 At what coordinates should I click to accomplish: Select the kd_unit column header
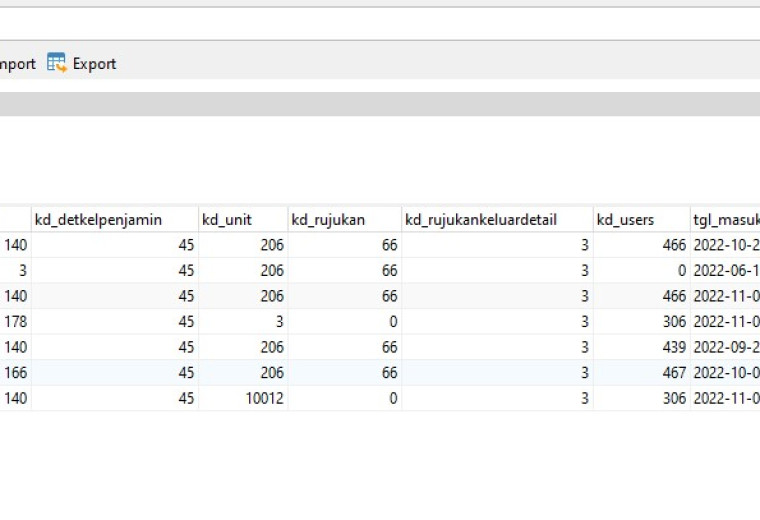pos(243,220)
